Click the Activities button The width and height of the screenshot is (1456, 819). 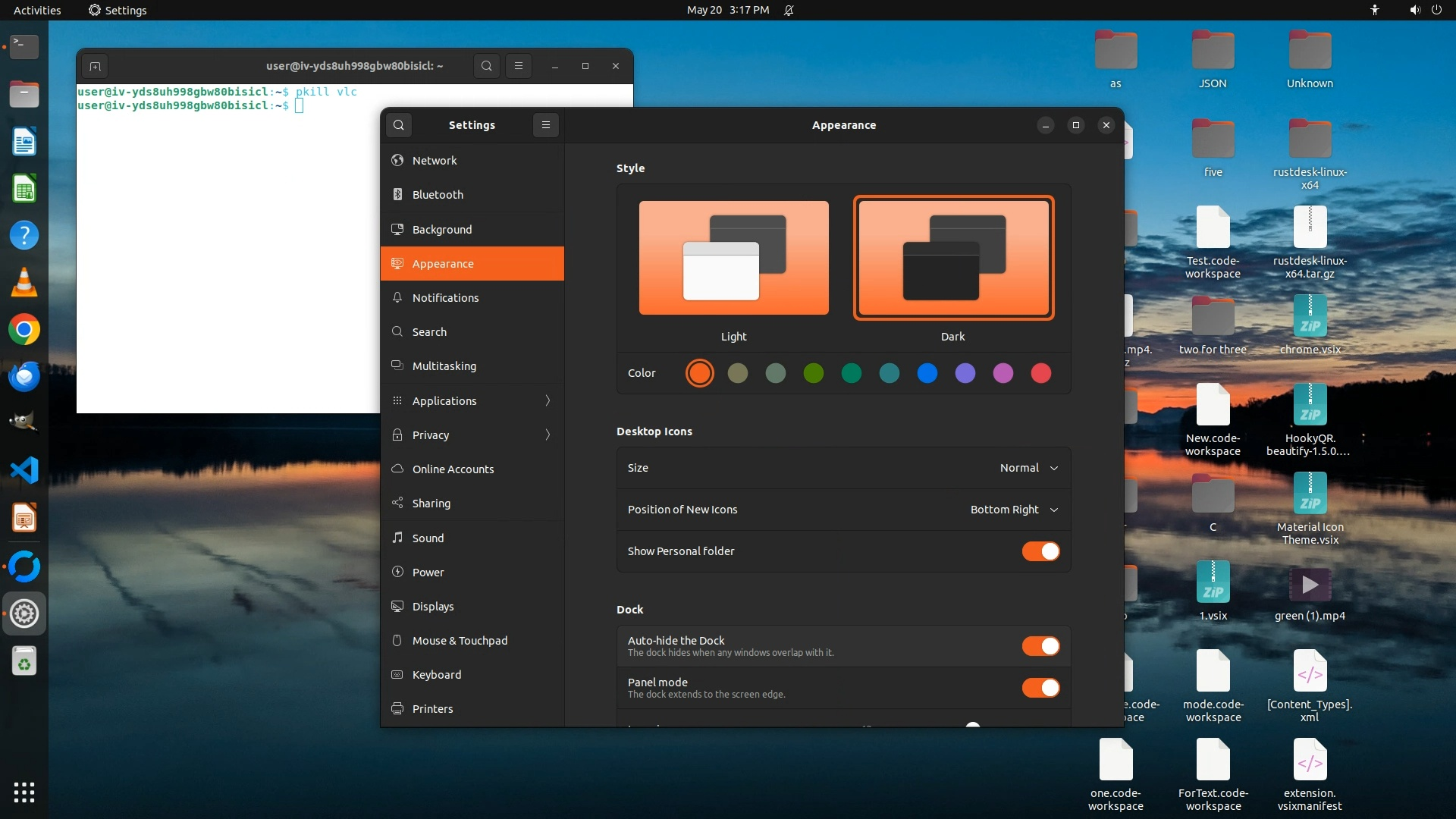pyautogui.click(x=37, y=10)
